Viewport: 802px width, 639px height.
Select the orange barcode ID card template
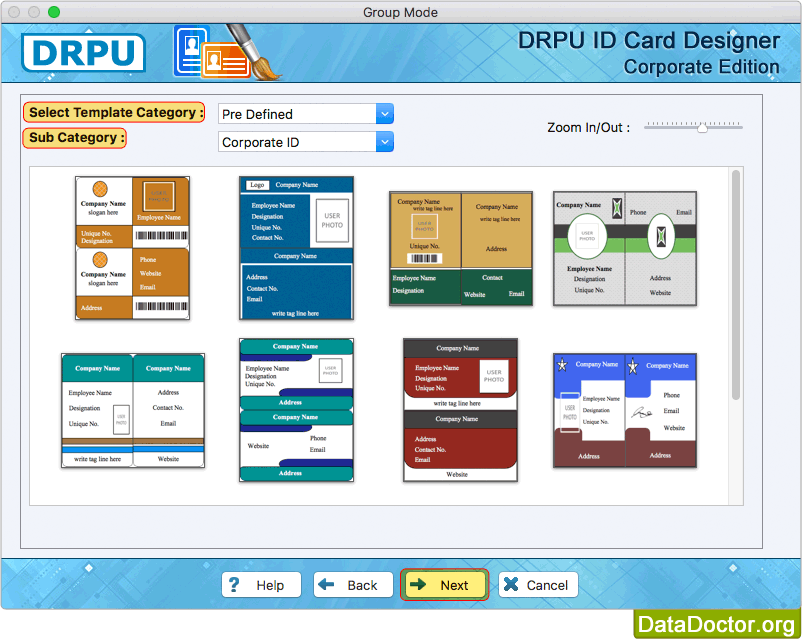(132, 248)
